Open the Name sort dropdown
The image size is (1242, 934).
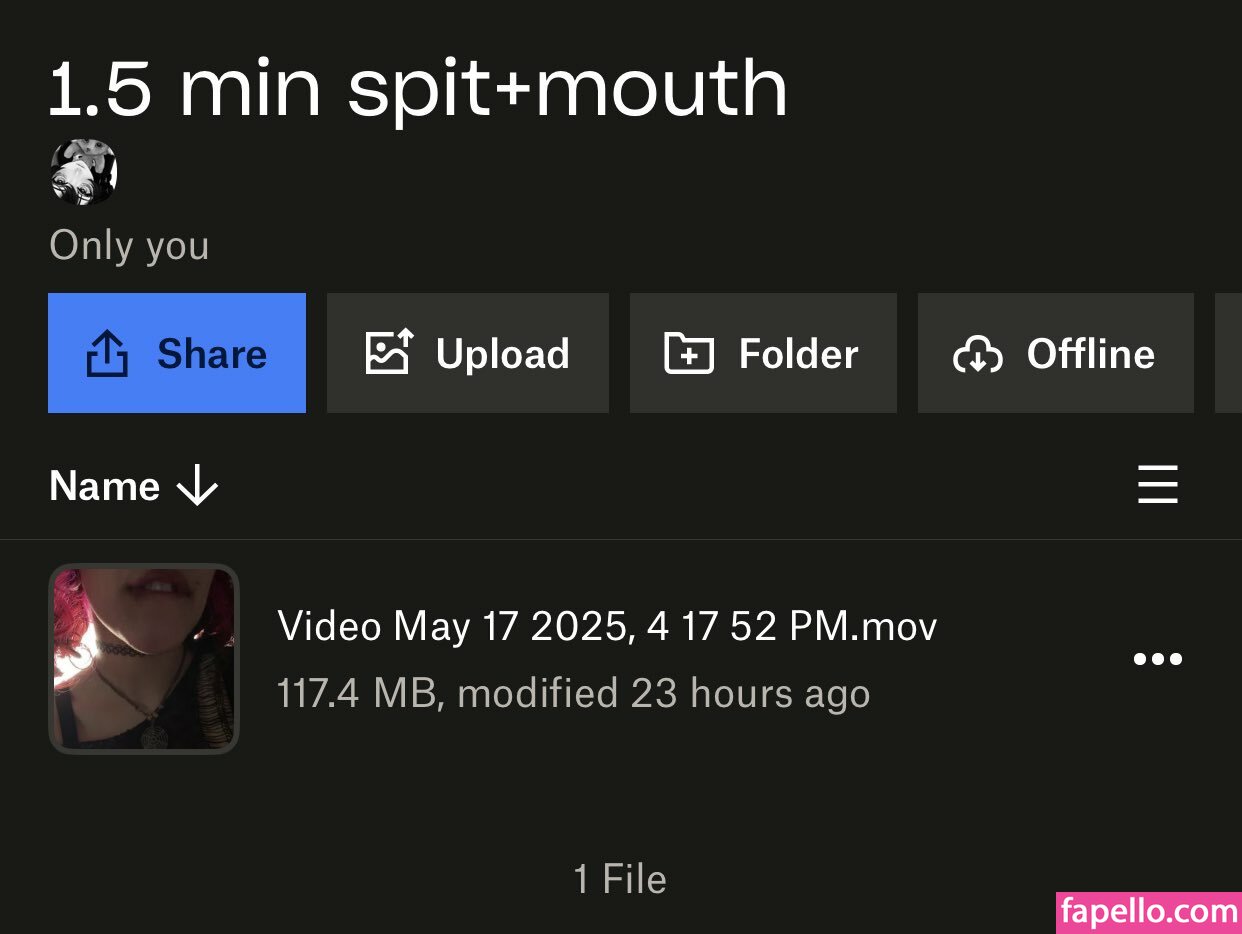pos(105,487)
